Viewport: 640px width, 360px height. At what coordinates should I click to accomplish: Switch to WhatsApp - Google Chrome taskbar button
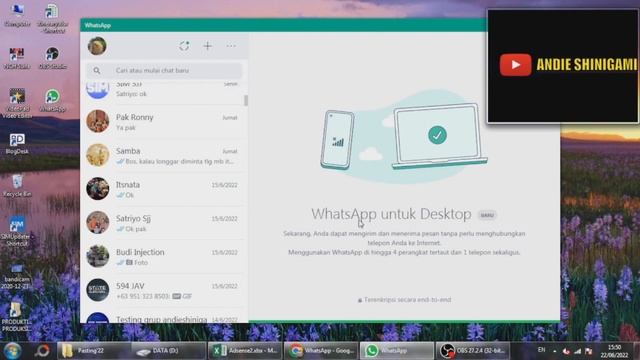321,351
